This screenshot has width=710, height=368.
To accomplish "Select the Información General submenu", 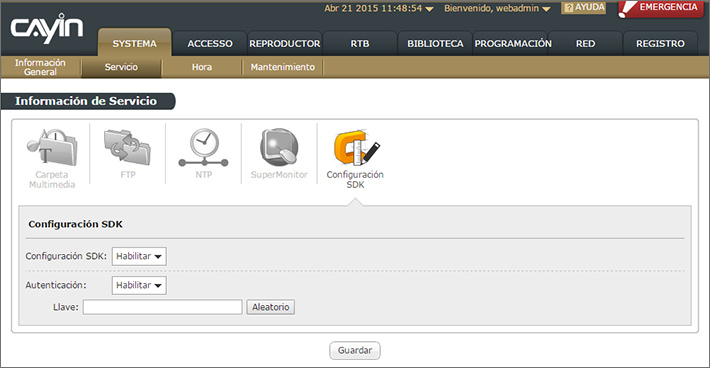I will tap(40, 67).
